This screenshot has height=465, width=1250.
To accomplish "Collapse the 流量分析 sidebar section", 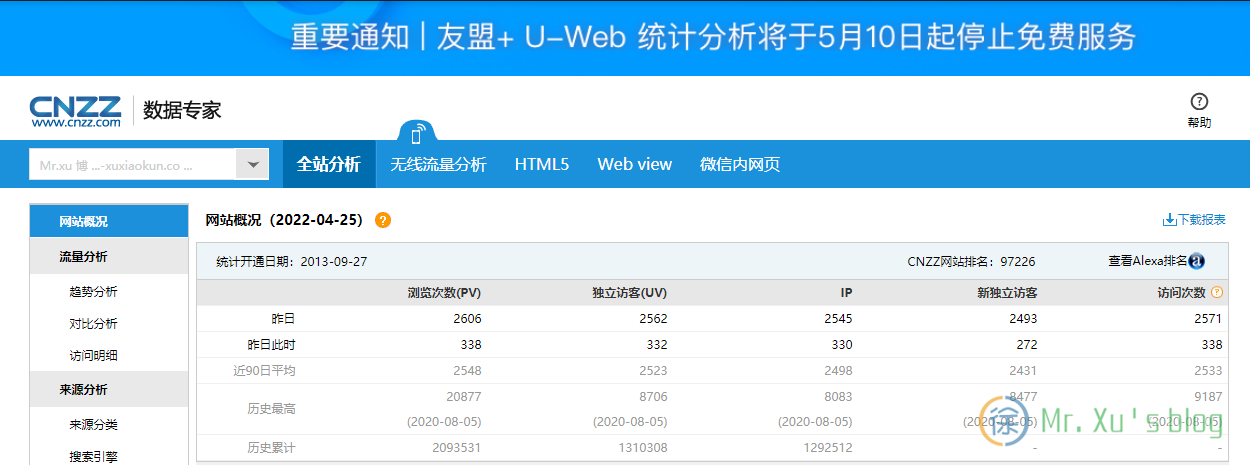I will [x=109, y=256].
